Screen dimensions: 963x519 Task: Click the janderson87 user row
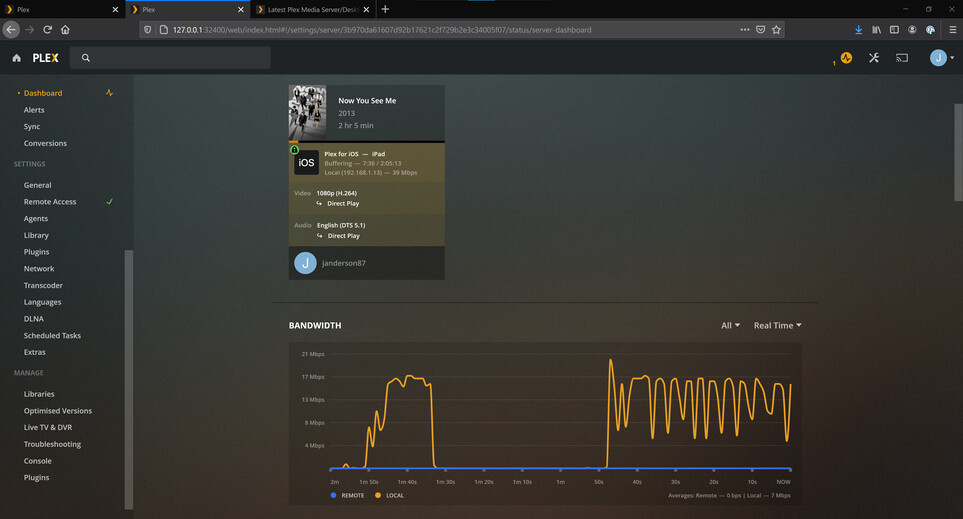point(367,263)
